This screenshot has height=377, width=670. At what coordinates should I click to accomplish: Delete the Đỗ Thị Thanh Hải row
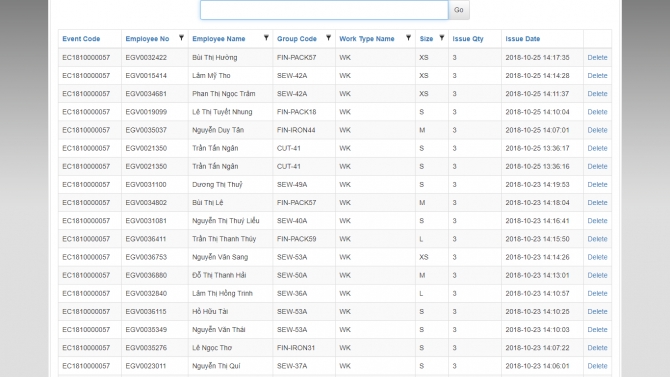click(597, 275)
